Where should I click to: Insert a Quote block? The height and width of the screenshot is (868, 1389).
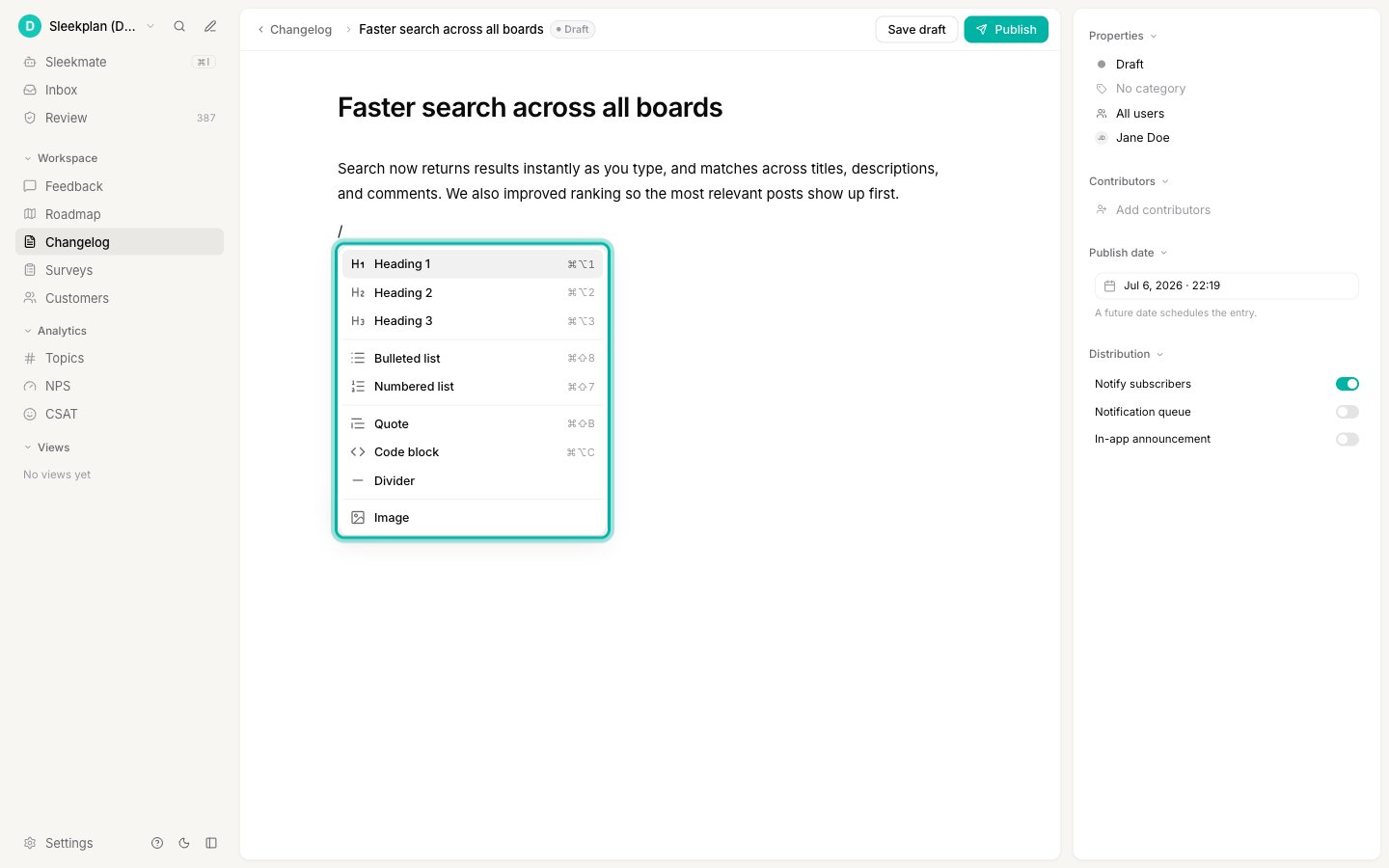pyautogui.click(x=473, y=423)
